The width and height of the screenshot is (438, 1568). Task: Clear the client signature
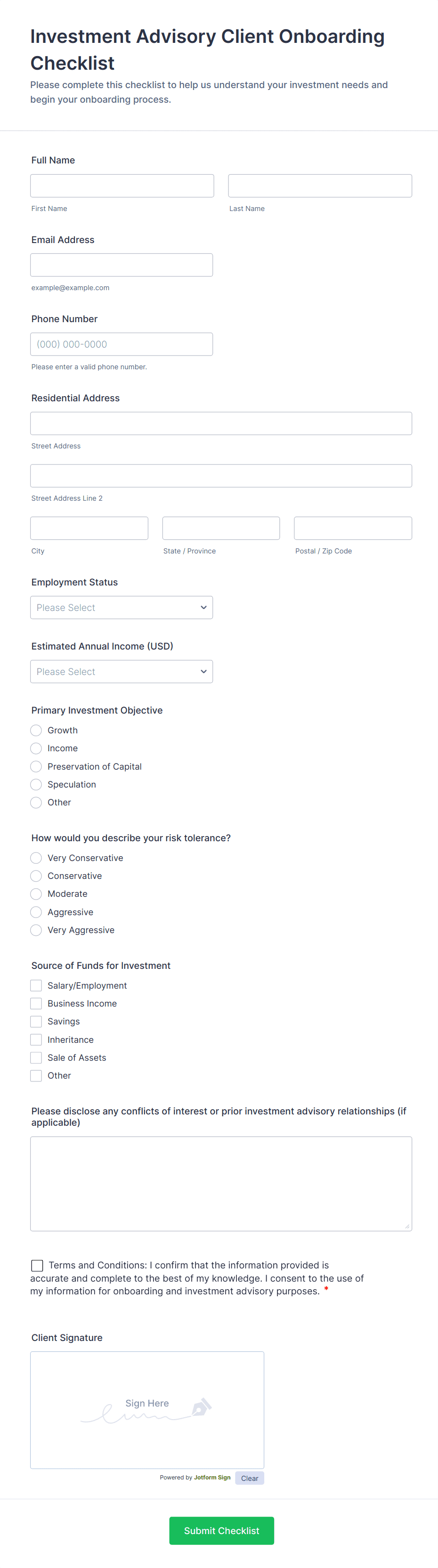click(x=250, y=1478)
